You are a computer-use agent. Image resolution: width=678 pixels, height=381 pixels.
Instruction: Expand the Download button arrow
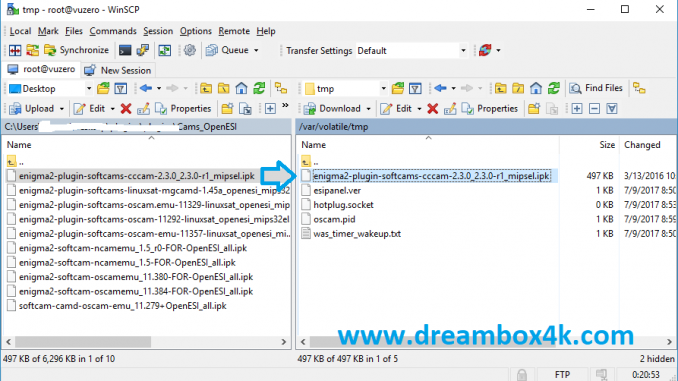click(x=368, y=109)
